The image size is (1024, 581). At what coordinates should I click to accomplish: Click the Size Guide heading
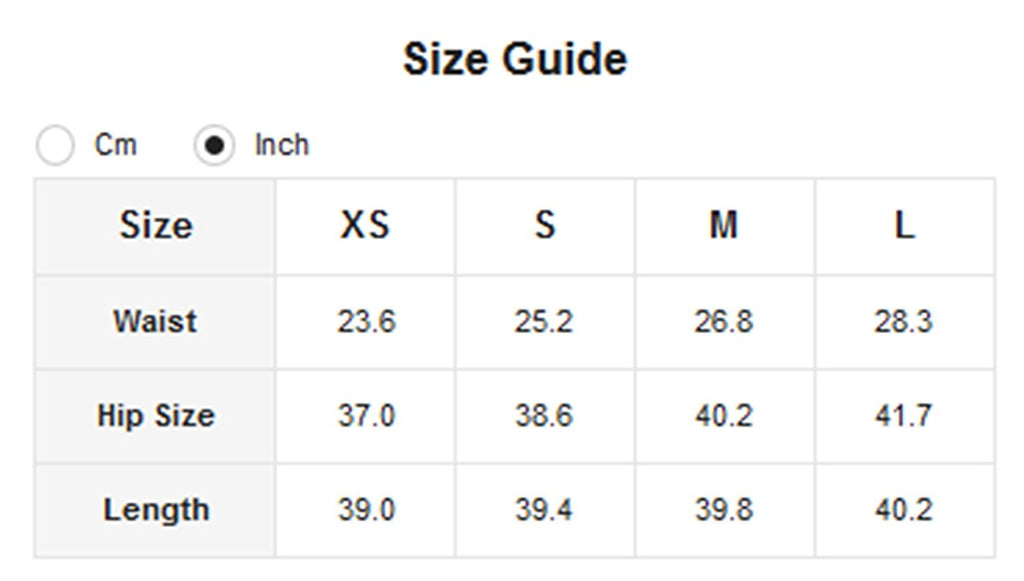pos(515,59)
